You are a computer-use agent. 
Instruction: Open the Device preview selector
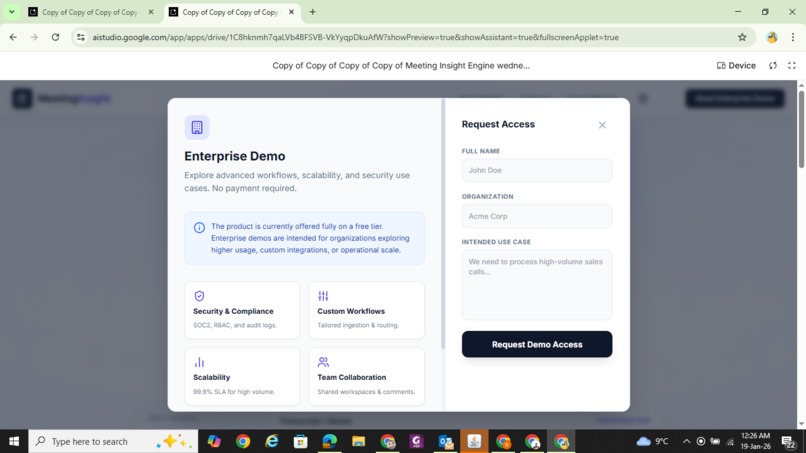coord(736,65)
